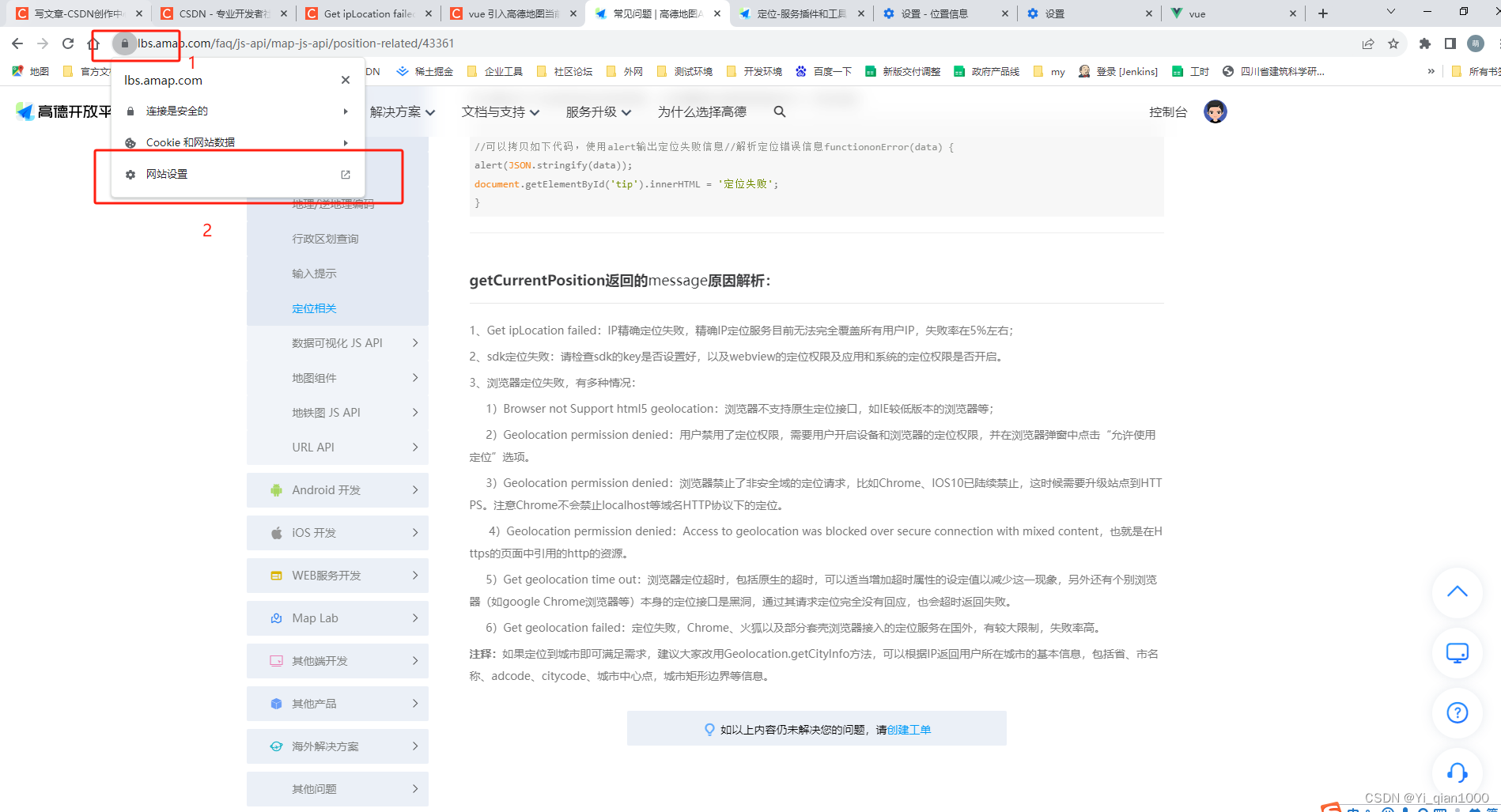Expand the Cookie 和网站数据 section
This screenshot has height=812, width=1501.
237,142
